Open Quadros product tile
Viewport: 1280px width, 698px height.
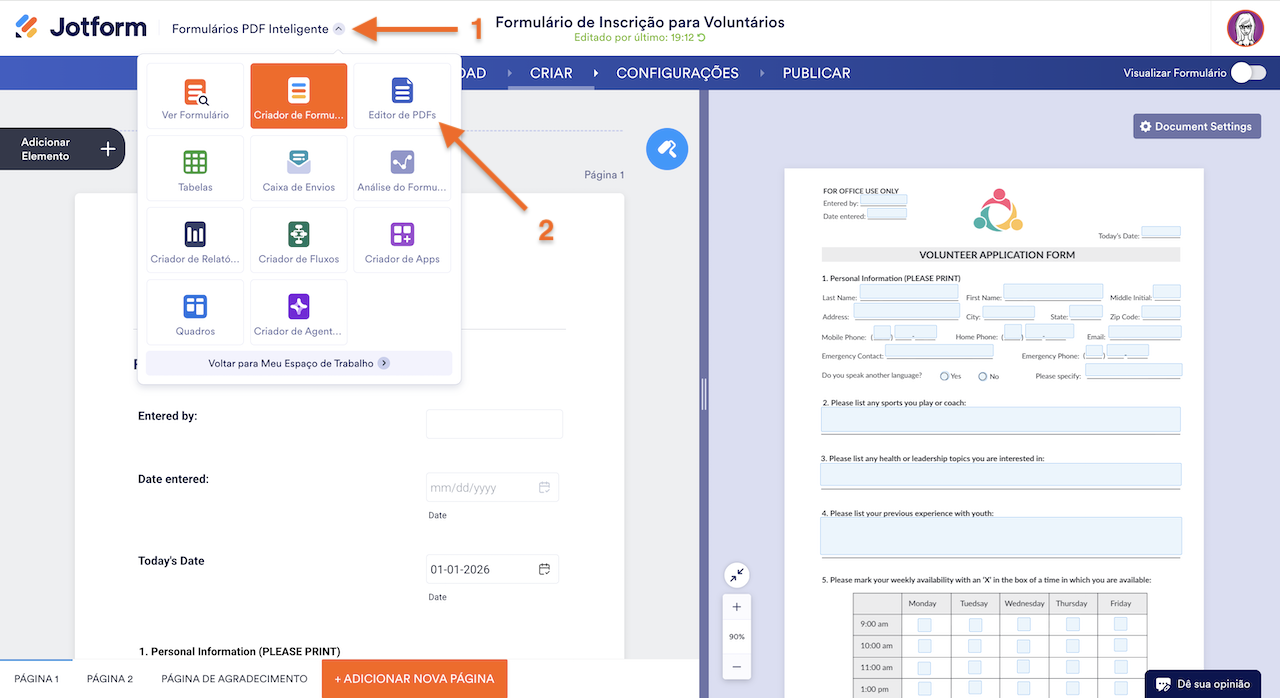tap(195, 312)
